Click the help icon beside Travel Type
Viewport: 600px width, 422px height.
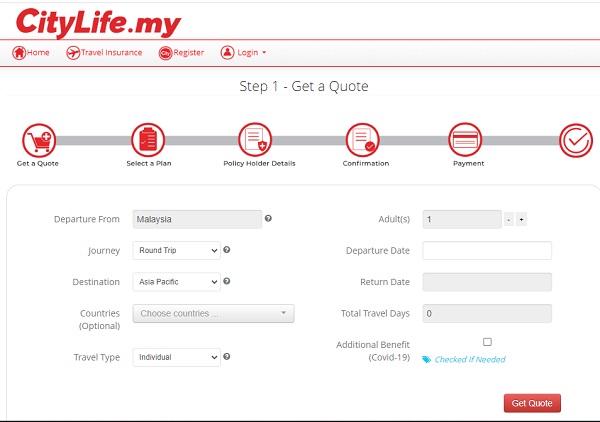coord(227,356)
